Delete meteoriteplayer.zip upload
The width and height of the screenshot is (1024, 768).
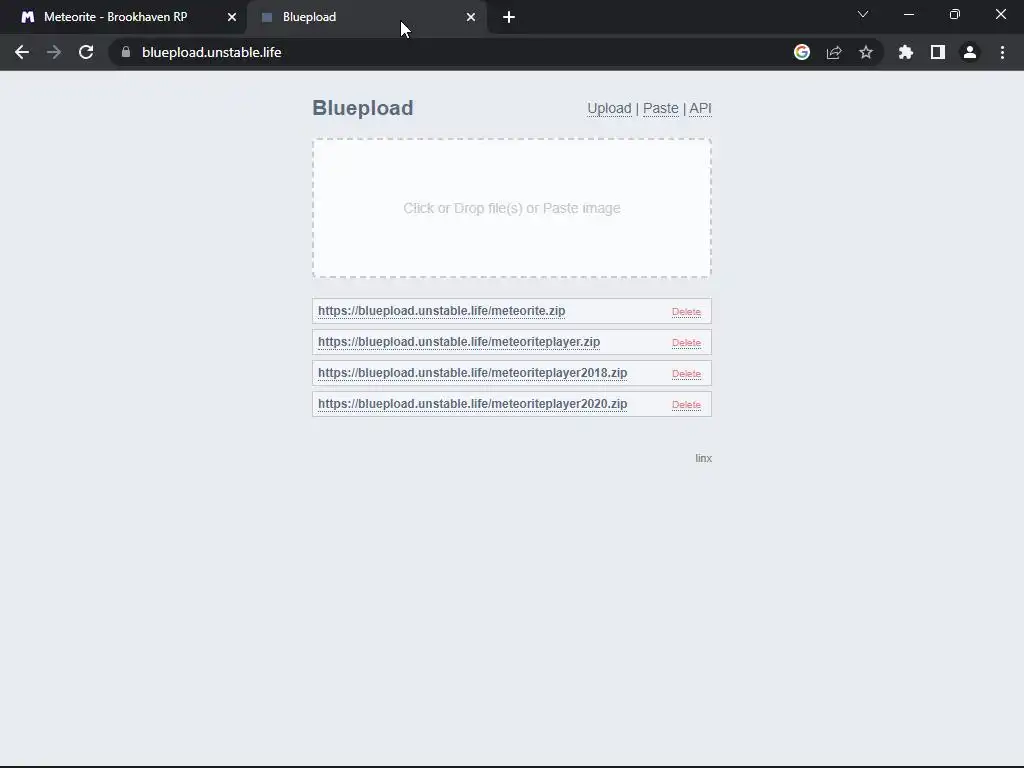[x=686, y=342]
